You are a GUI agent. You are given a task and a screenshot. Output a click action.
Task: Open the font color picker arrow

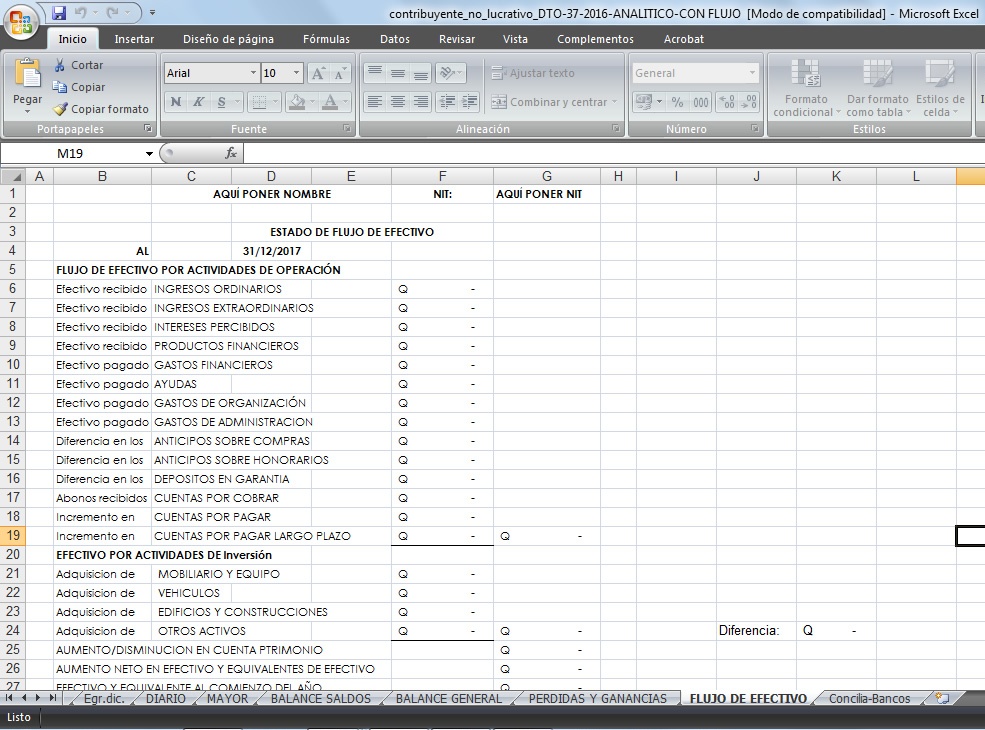click(x=345, y=101)
